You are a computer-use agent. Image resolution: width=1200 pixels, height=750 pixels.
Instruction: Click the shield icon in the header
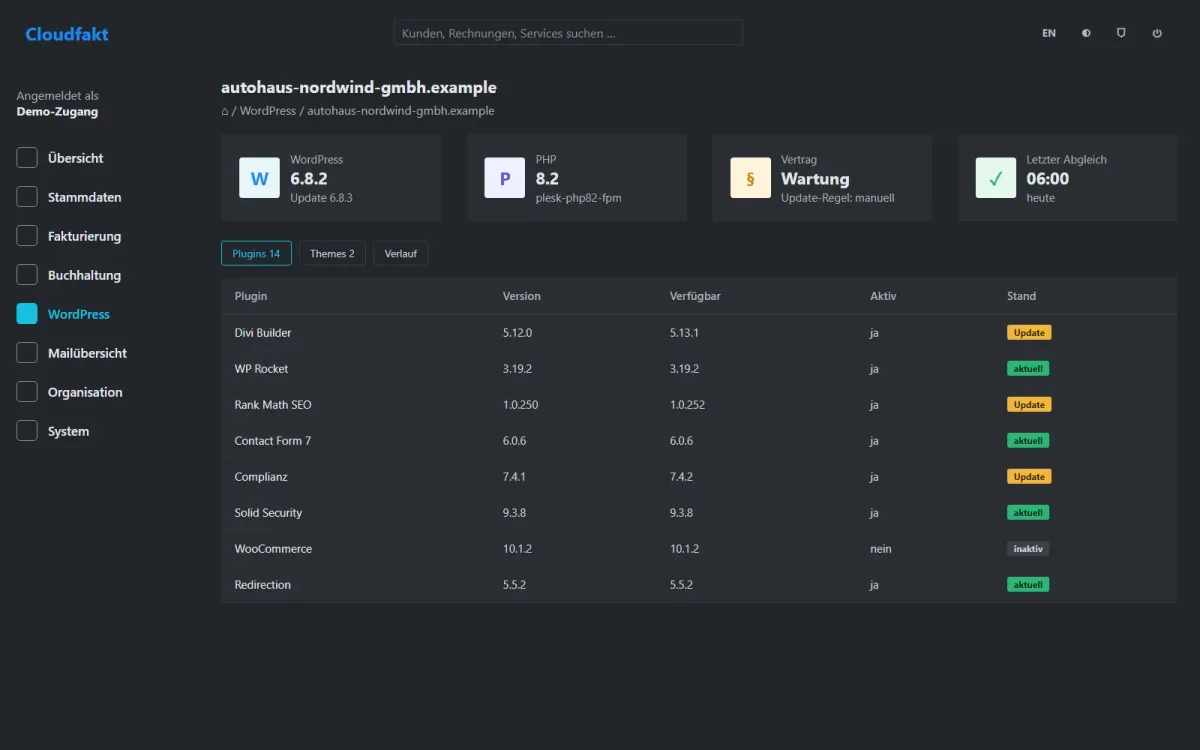click(x=1121, y=33)
